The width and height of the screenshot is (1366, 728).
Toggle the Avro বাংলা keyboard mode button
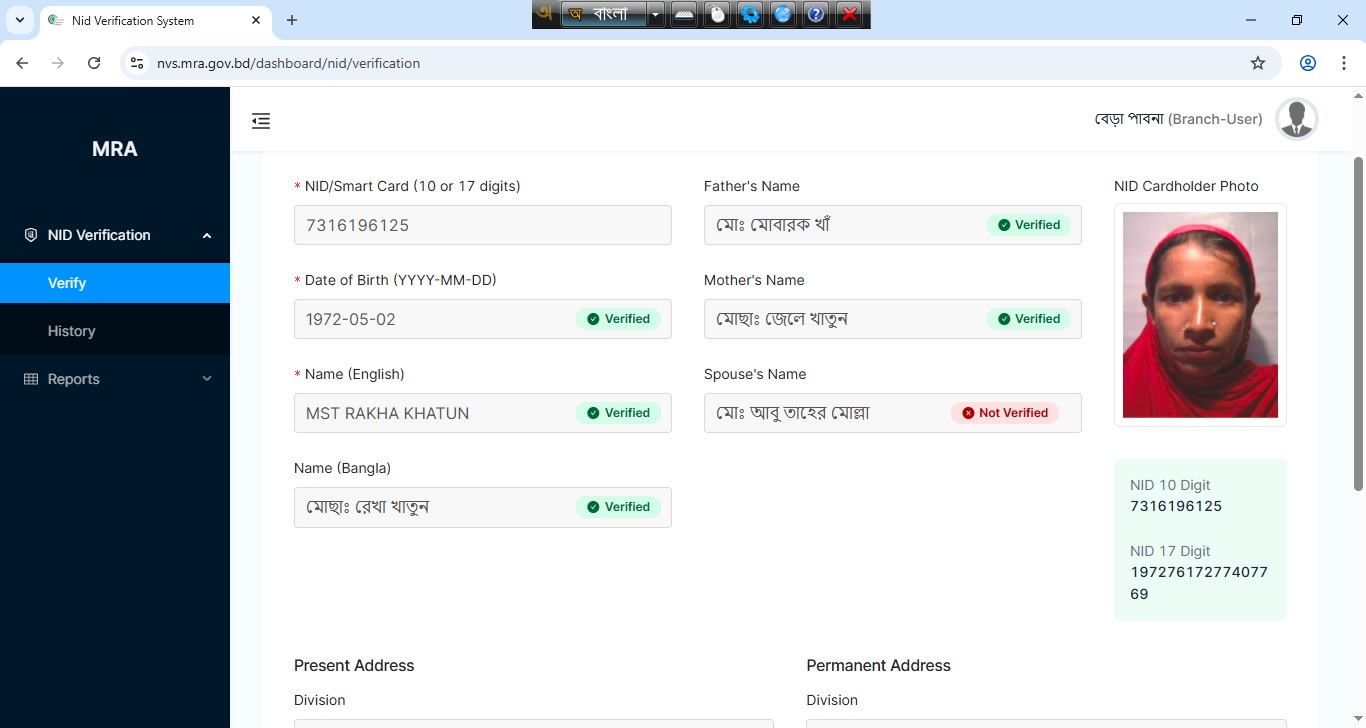pyautogui.click(x=602, y=14)
